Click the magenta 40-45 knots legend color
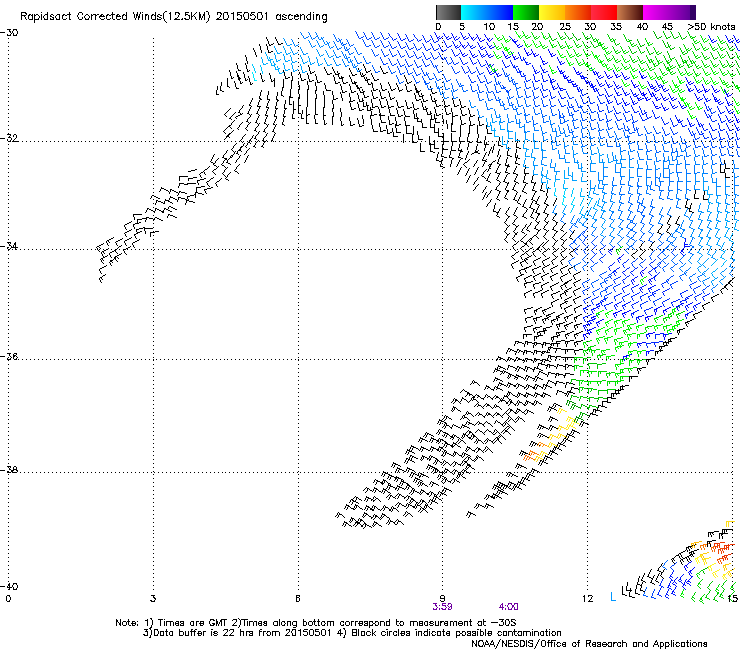 click(x=656, y=12)
